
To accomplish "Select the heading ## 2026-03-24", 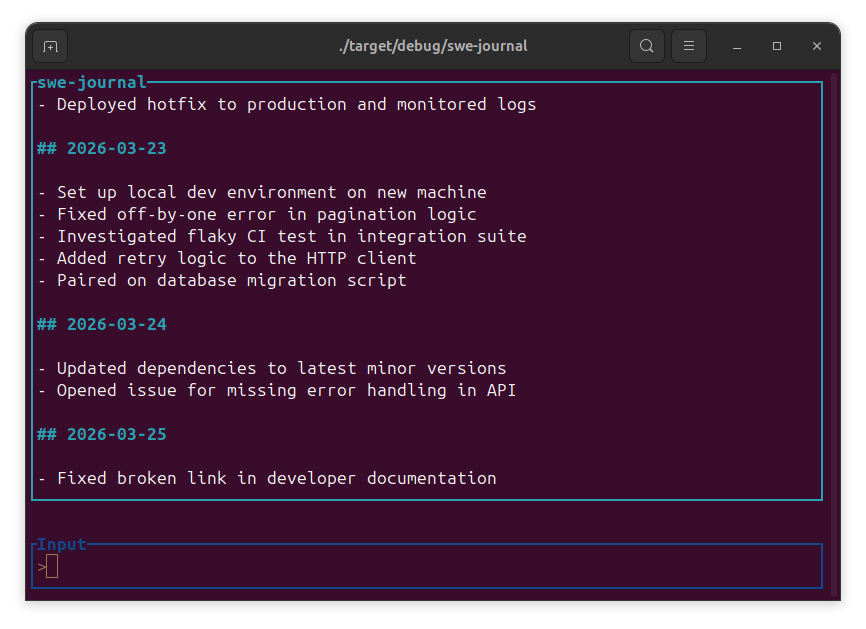I will point(102,325).
